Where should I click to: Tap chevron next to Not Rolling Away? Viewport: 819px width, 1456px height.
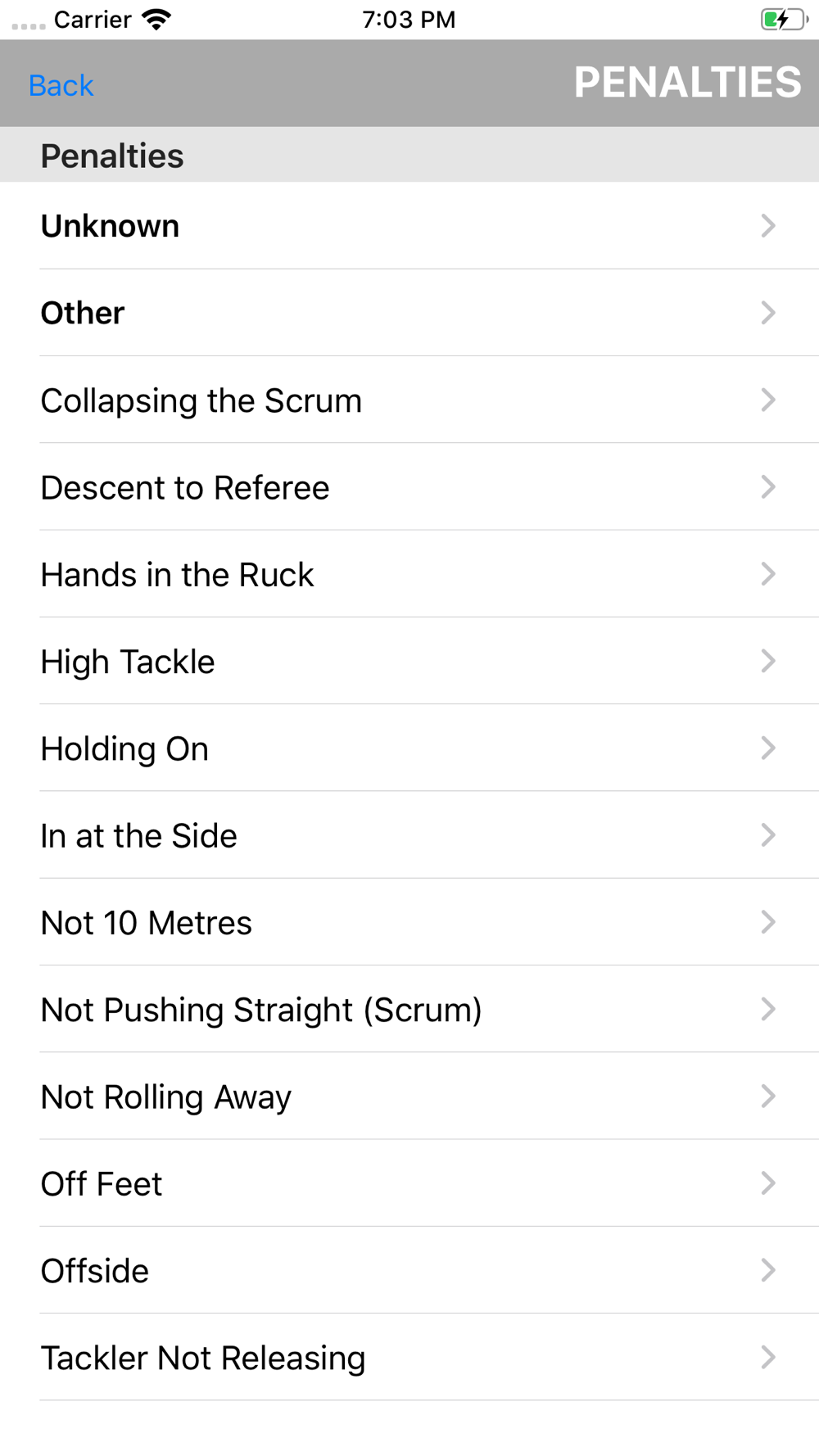pos(767,1096)
